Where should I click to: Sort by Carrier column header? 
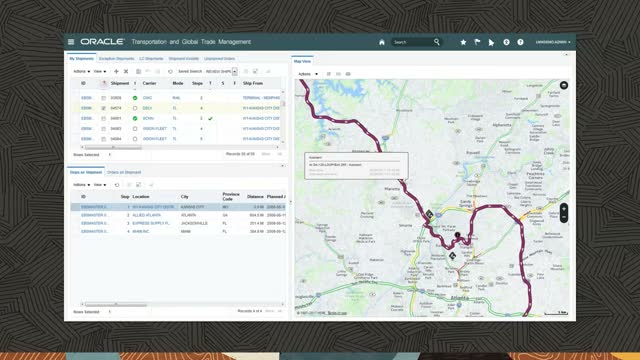click(149, 83)
